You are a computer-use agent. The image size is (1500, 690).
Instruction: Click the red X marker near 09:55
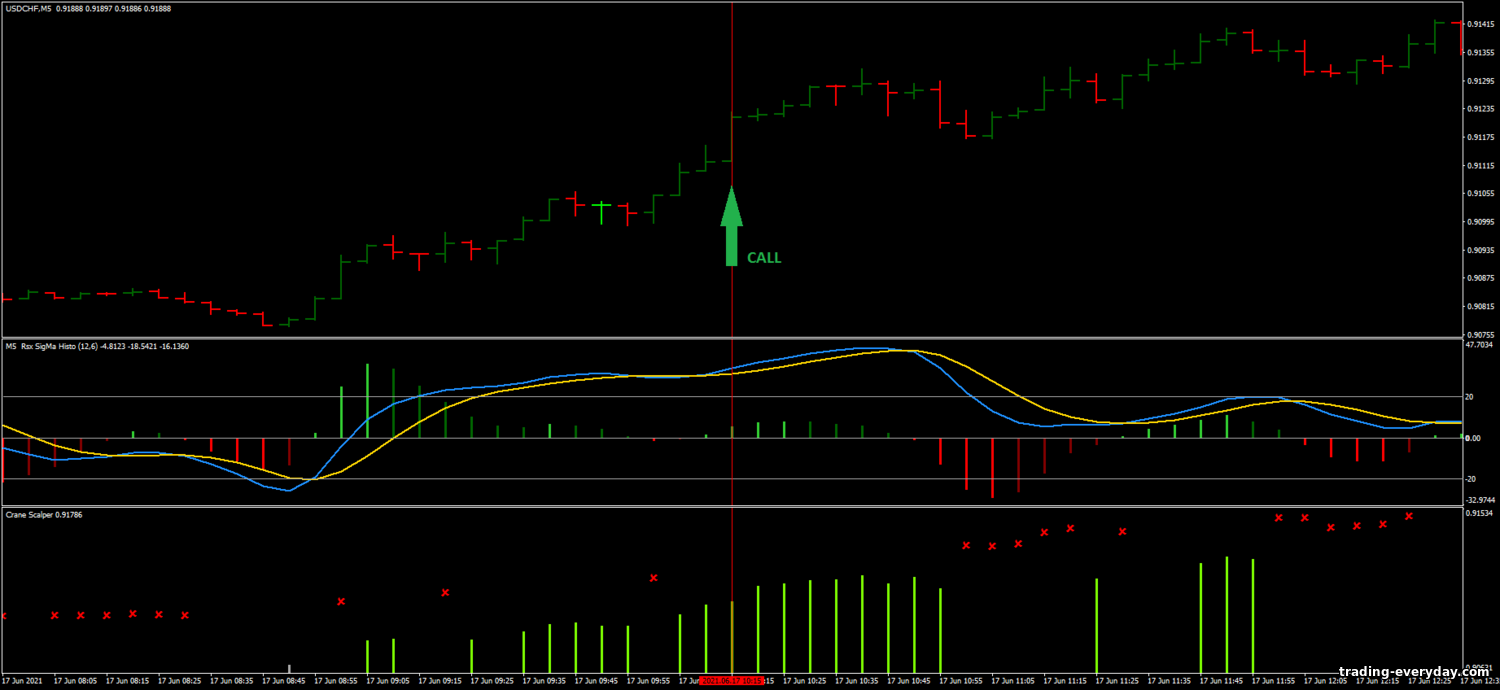click(654, 578)
